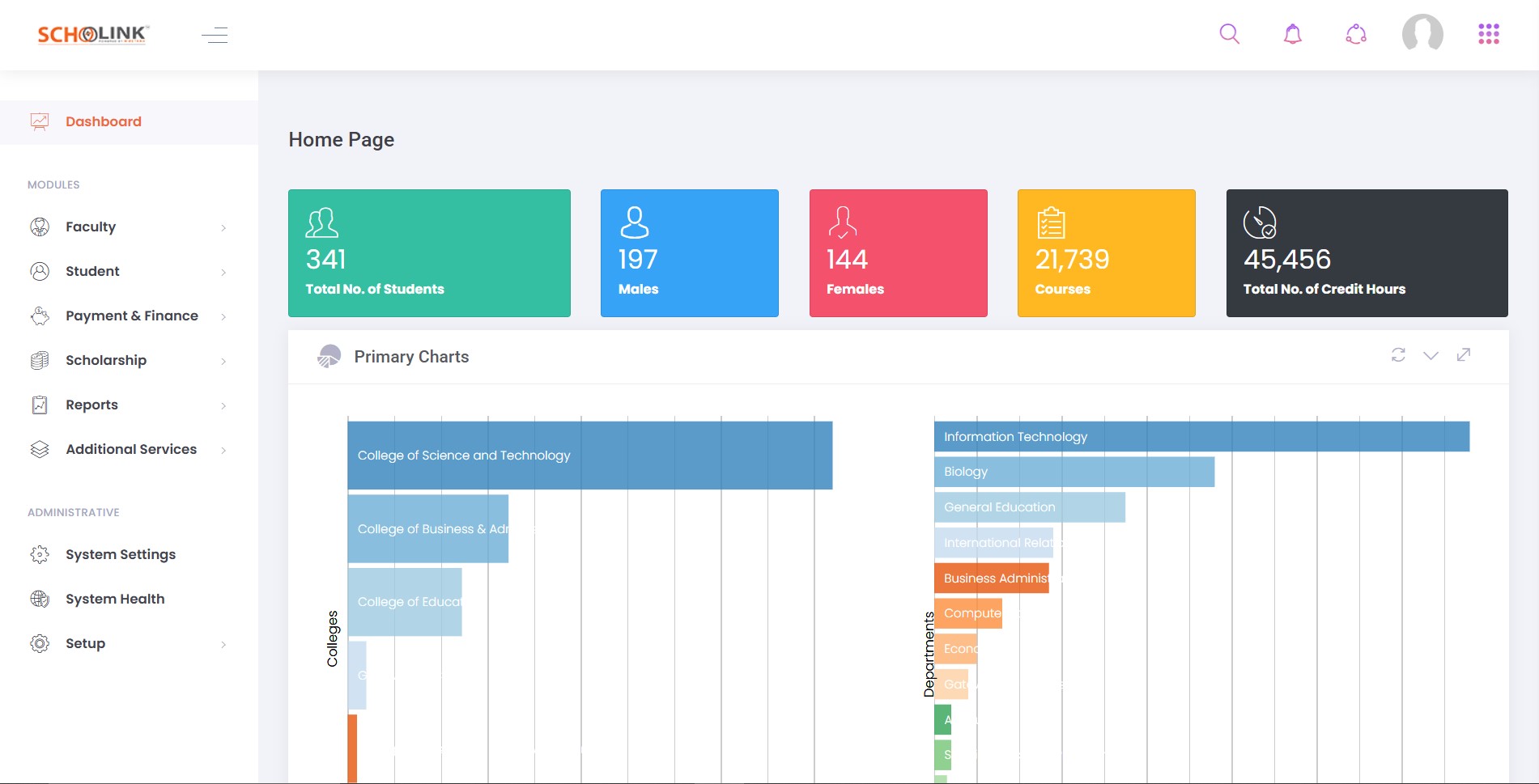Click the pink alerts icon beside the bell
Screen dimensions: 1539x784
point(1356,34)
